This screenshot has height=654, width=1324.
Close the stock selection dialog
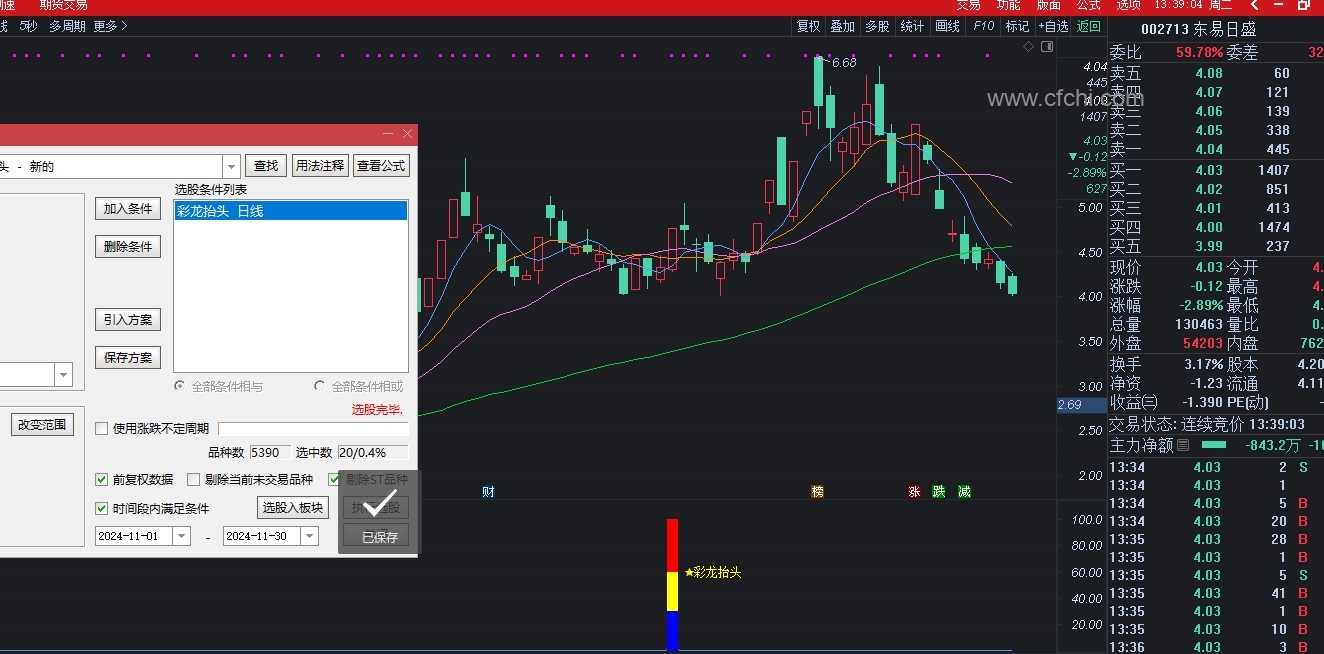tap(407, 133)
